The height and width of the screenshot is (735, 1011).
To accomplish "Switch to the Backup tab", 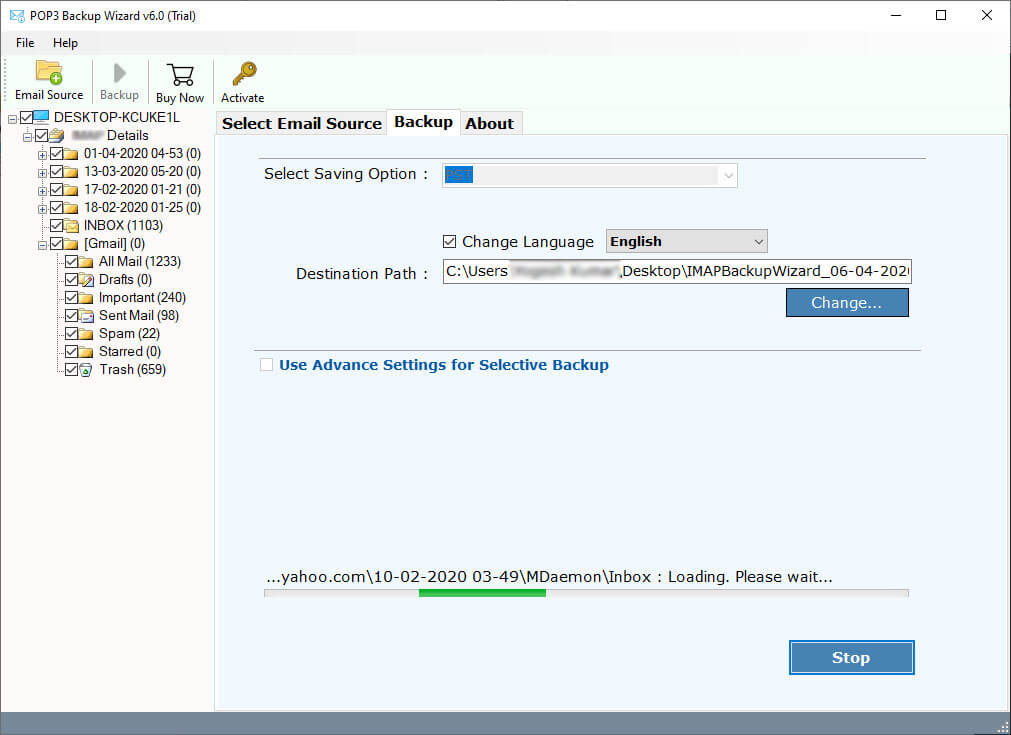I will (x=424, y=122).
